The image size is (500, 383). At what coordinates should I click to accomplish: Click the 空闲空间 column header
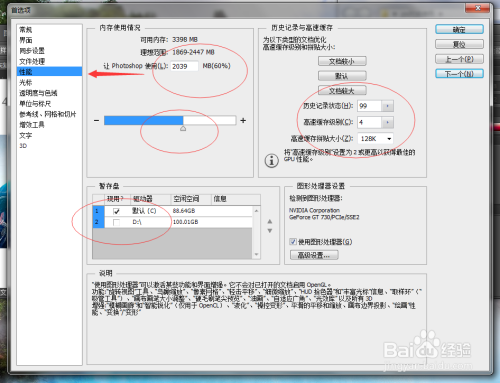point(191,199)
